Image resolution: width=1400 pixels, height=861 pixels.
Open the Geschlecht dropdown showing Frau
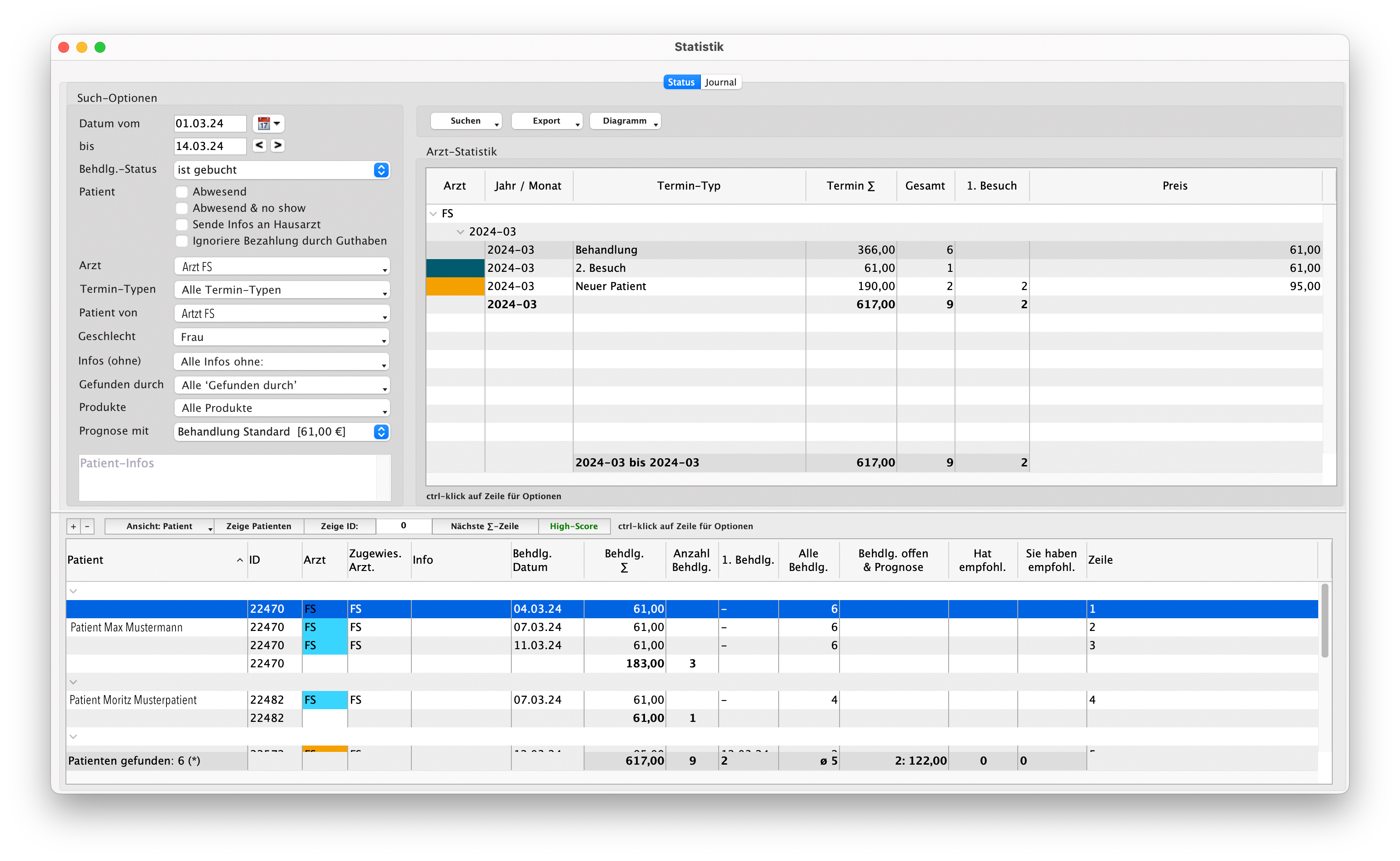click(281, 337)
